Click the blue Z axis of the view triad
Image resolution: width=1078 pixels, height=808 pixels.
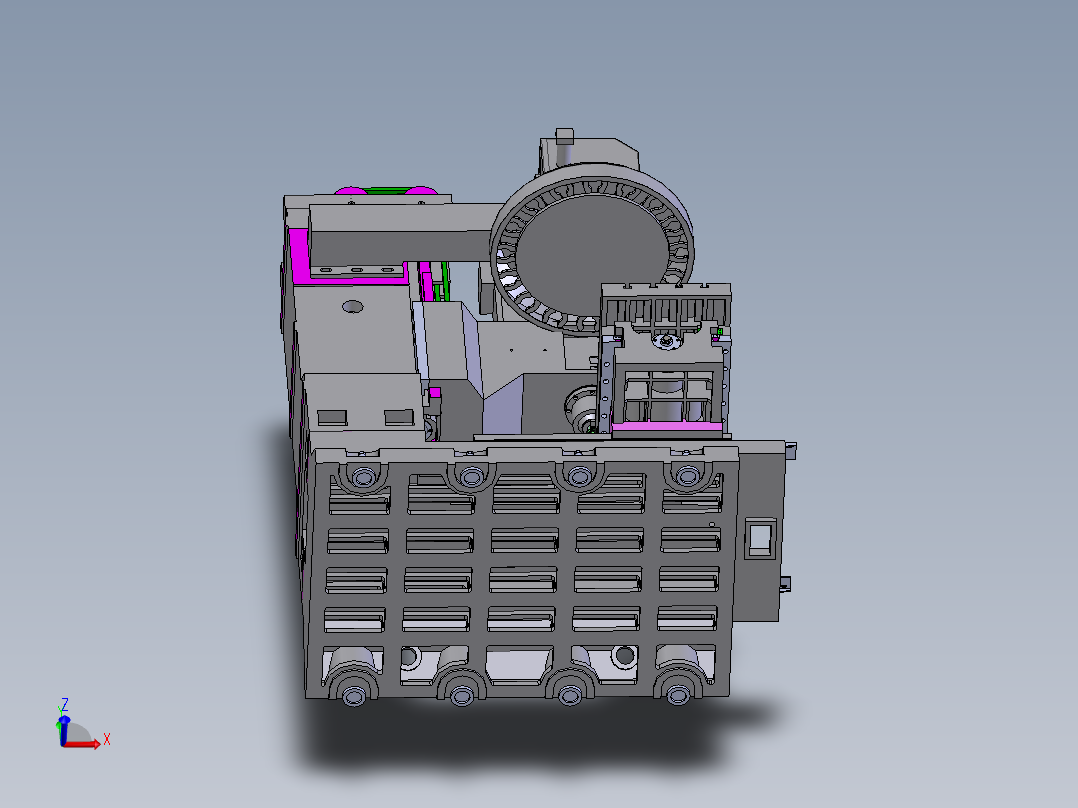click(63, 730)
